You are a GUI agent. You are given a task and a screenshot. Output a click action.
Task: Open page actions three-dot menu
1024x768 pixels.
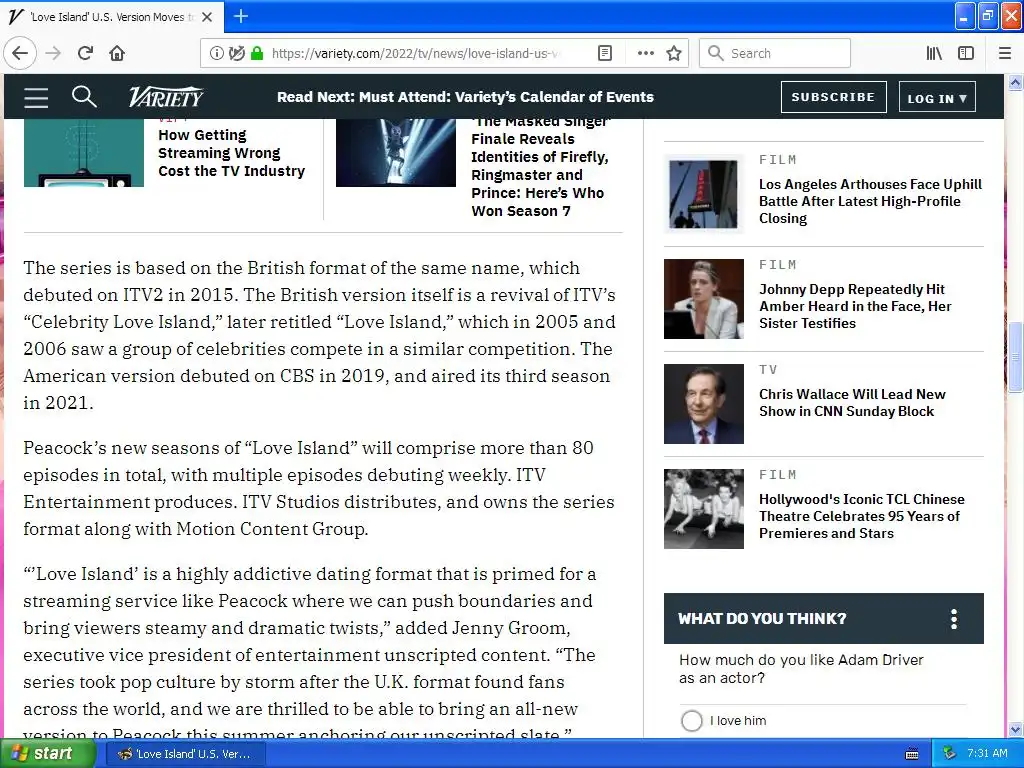coord(645,54)
